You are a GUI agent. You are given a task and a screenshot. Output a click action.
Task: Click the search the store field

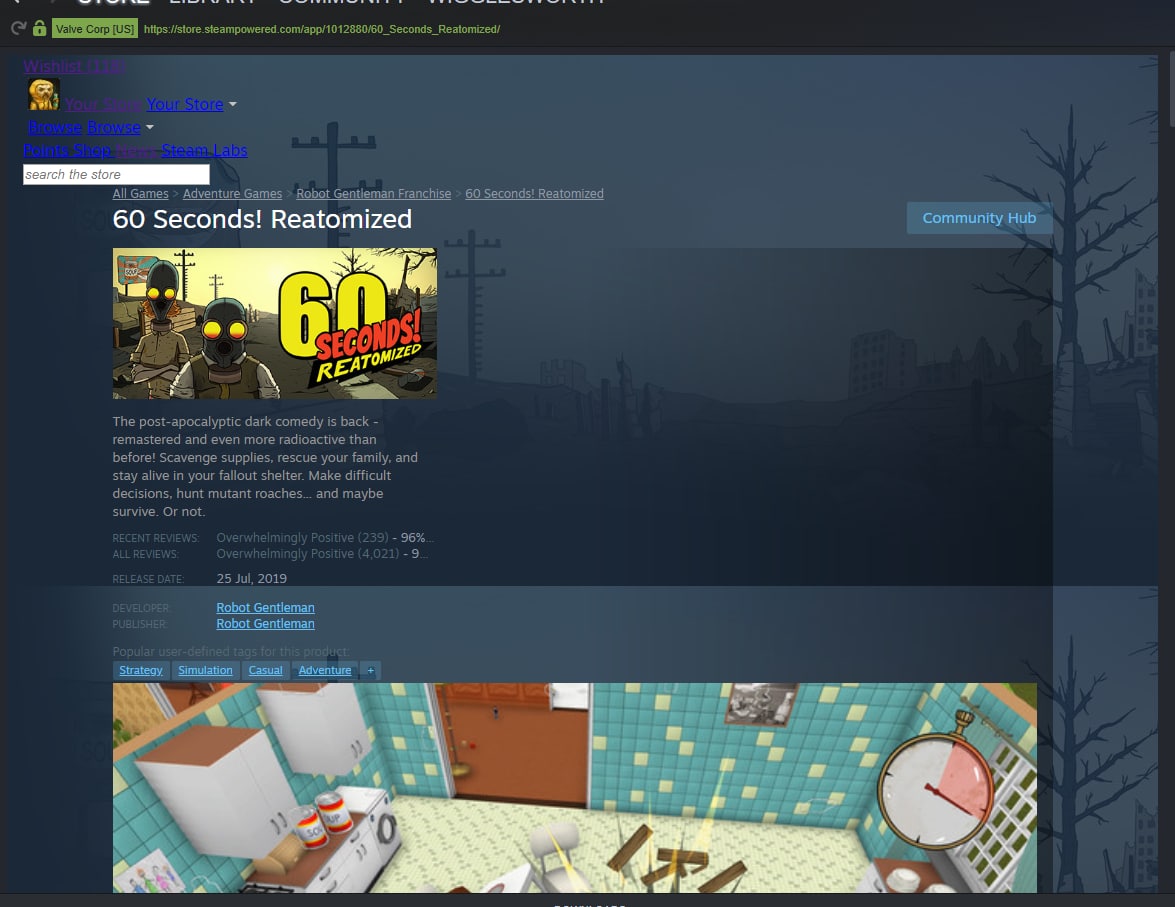coord(116,175)
